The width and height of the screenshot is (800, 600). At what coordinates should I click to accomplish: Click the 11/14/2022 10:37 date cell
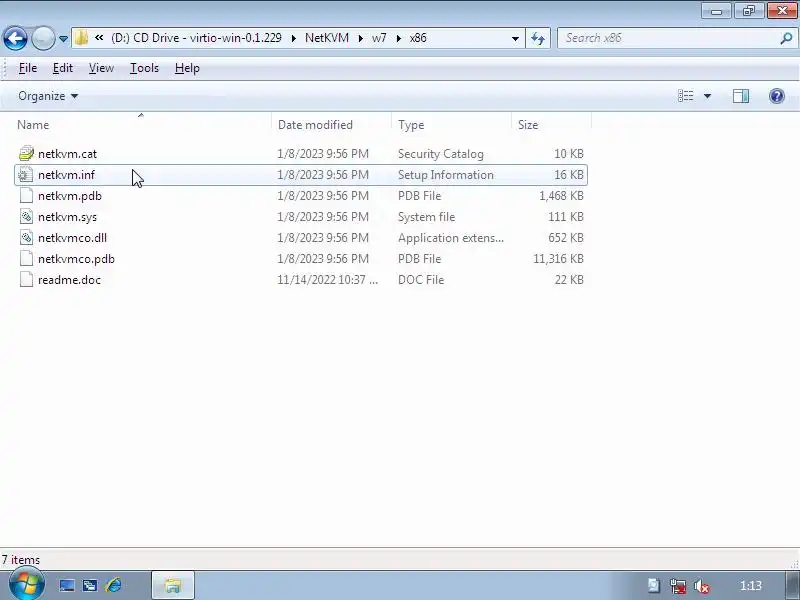click(328, 280)
